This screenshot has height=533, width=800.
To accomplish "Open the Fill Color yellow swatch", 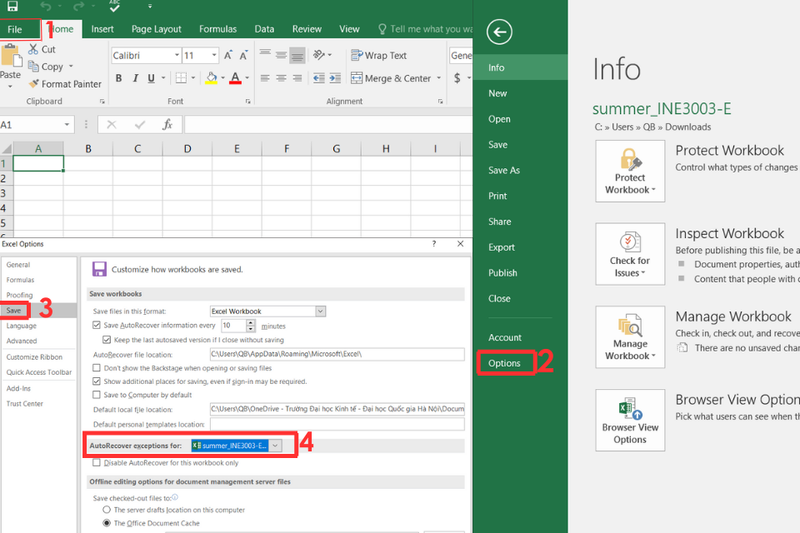I will 211,78.
